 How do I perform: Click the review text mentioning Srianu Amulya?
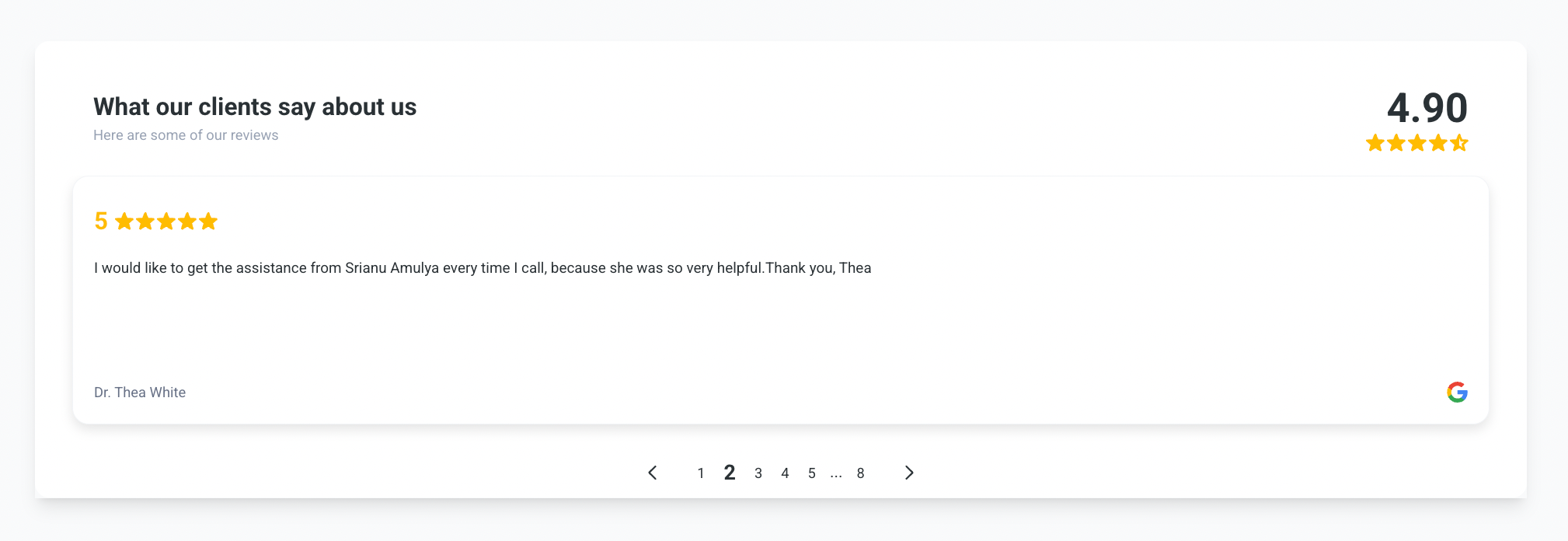(x=483, y=268)
